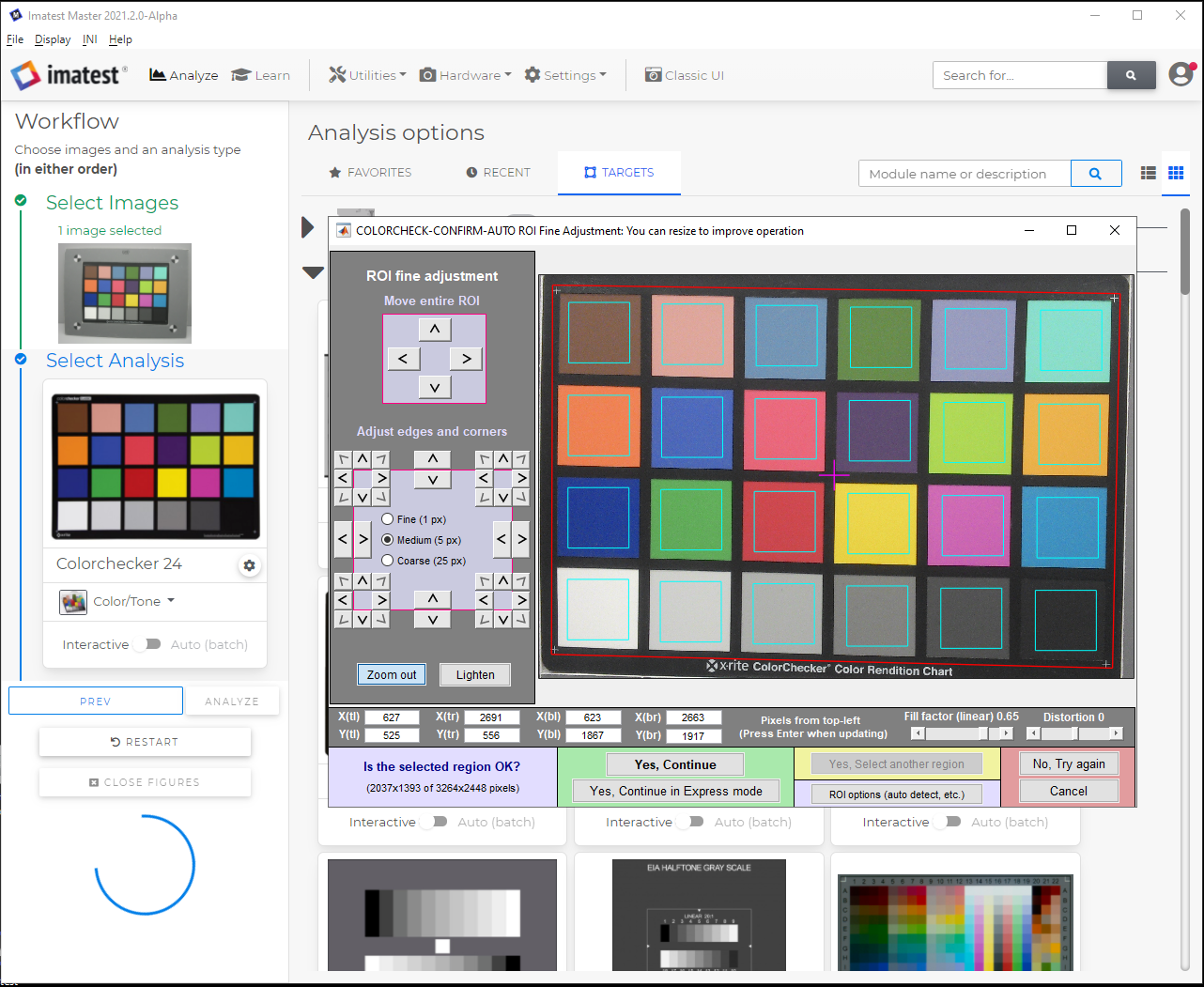The width and height of the screenshot is (1204, 987).
Task: Click X(tl) coordinate field
Action: point(392,717)
